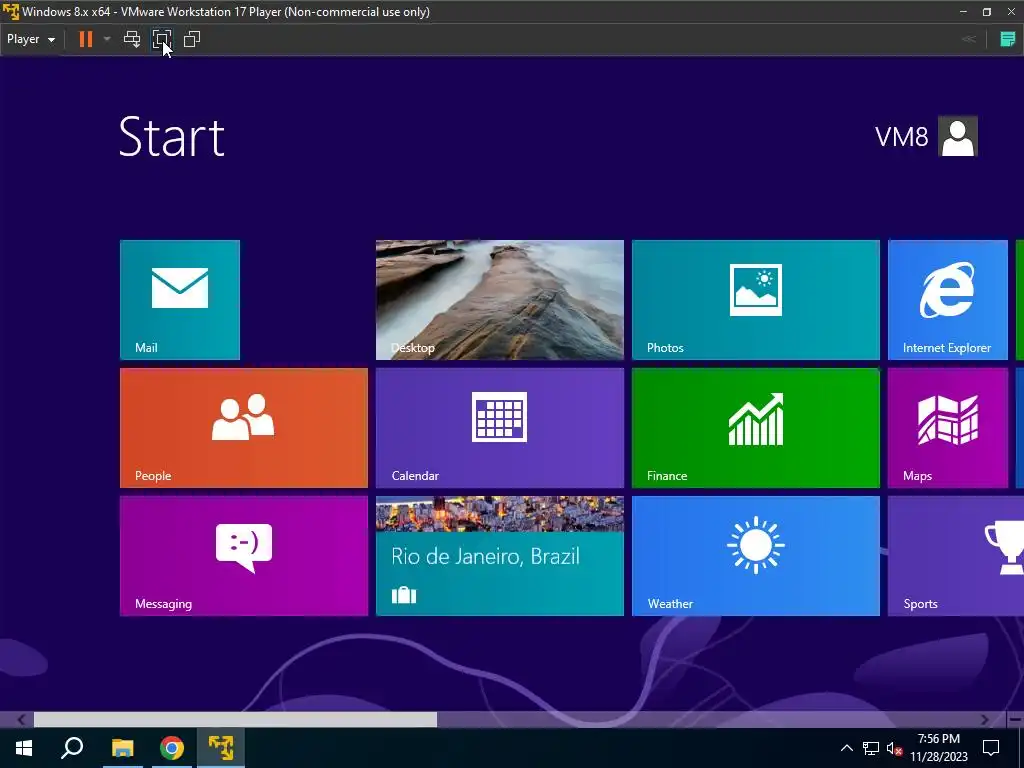The height and width of the screenshot is (768, 1024).
Task: Click the horizontal scrollbar thumb
Action: (235, 719)
